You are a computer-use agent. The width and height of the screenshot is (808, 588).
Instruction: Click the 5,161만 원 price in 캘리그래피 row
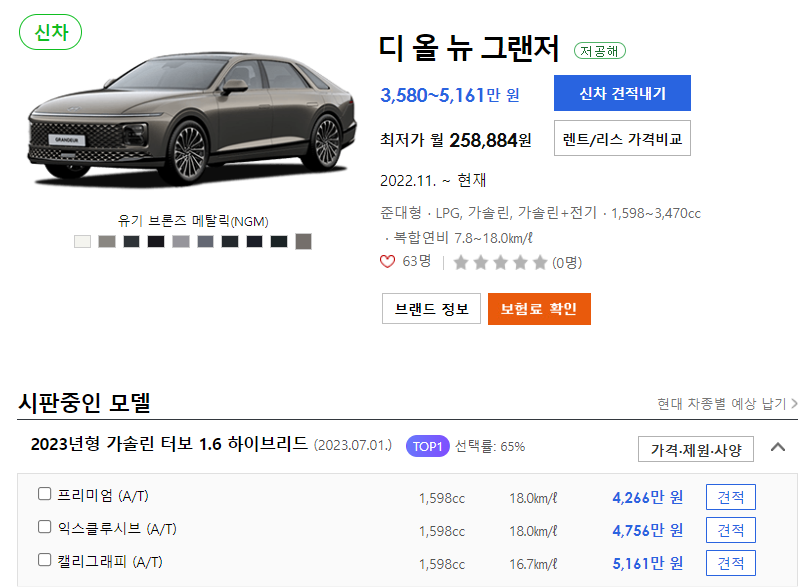point(647,563)
